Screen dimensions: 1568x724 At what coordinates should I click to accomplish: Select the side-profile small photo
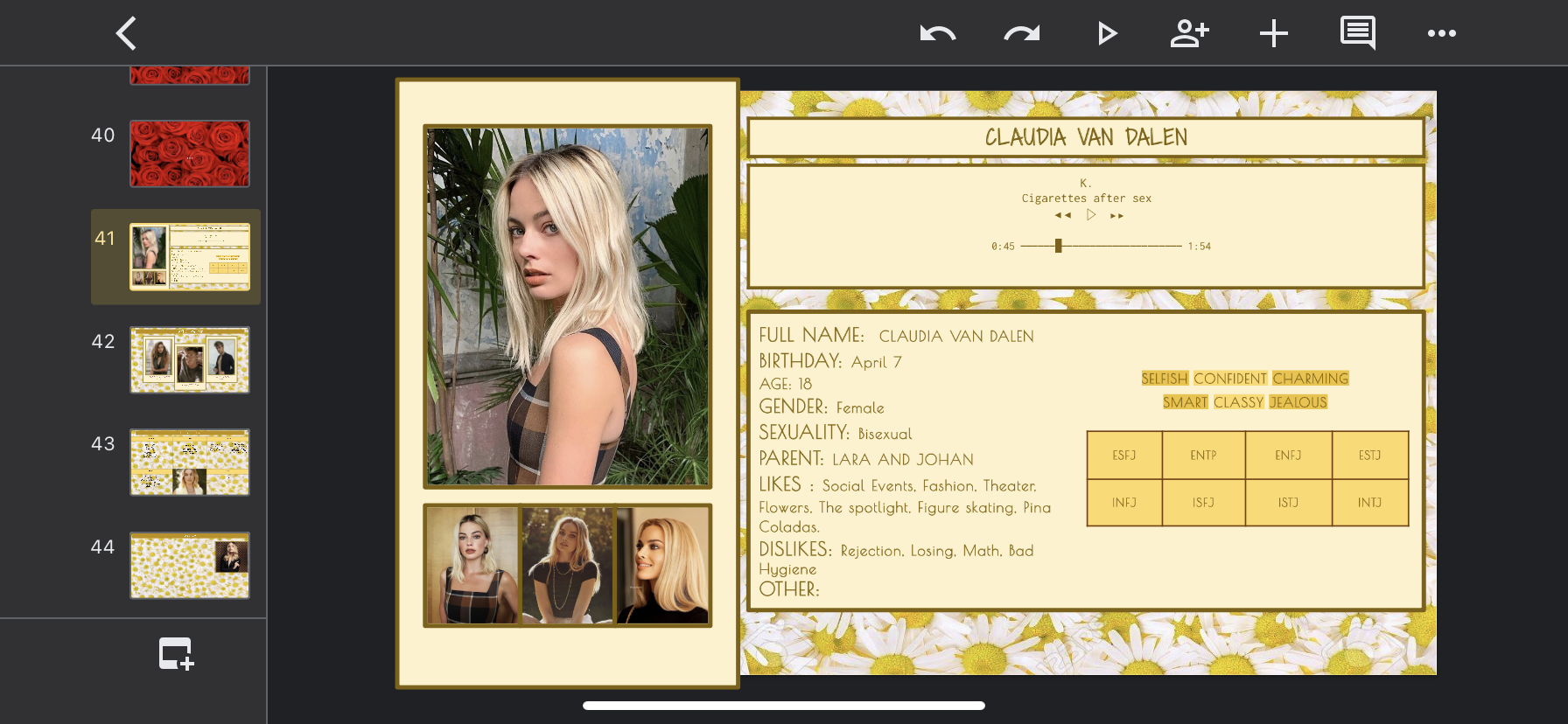coord(663,565)
